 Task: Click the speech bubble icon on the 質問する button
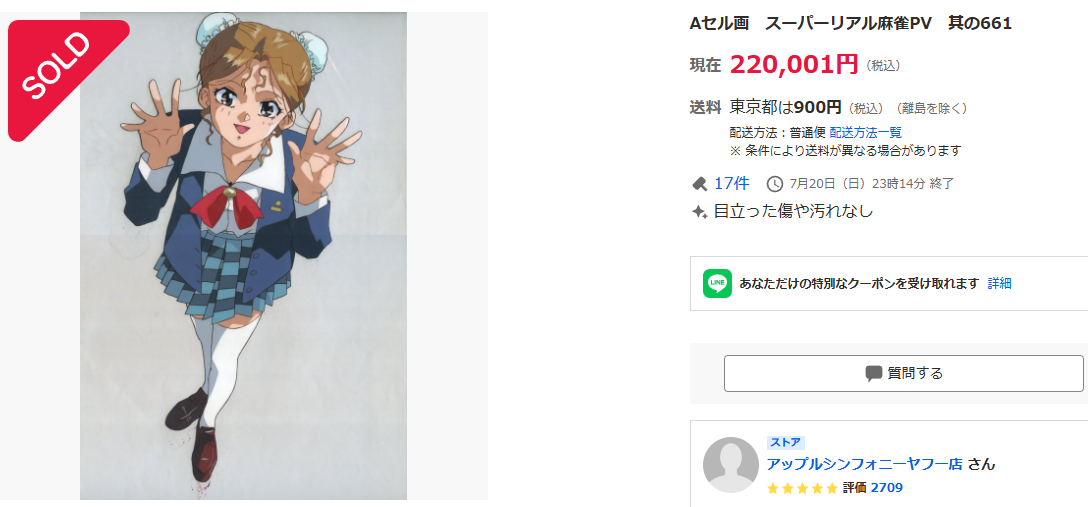pyautogui.click(x=874, y=374)
